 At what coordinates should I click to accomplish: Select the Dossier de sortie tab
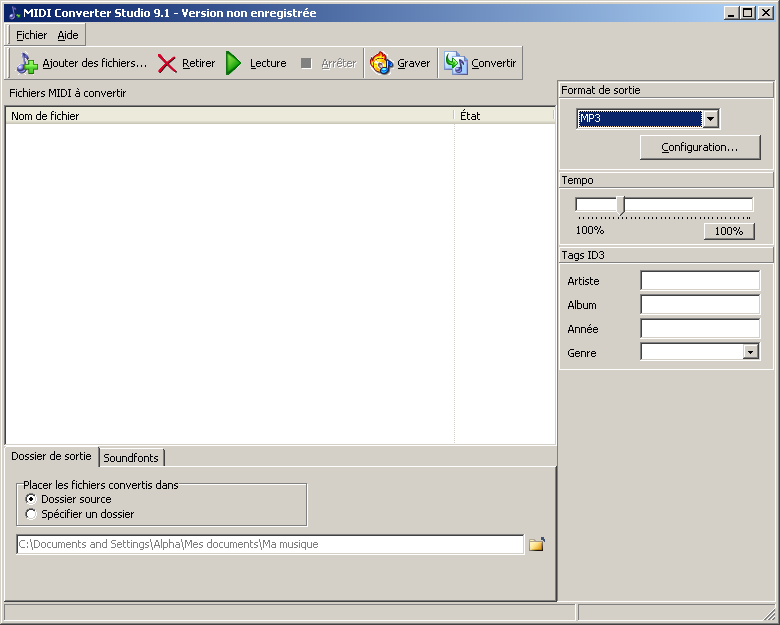(51, 456)
